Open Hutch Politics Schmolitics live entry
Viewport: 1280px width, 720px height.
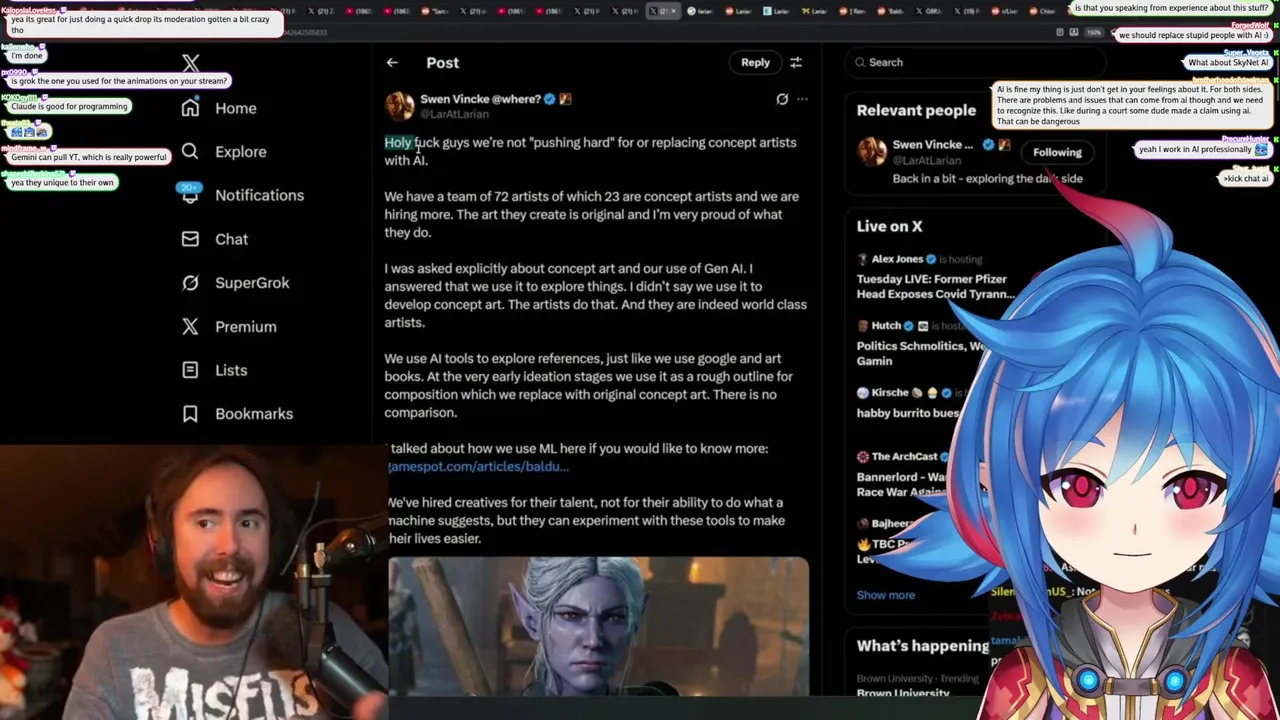pos(920,343)
